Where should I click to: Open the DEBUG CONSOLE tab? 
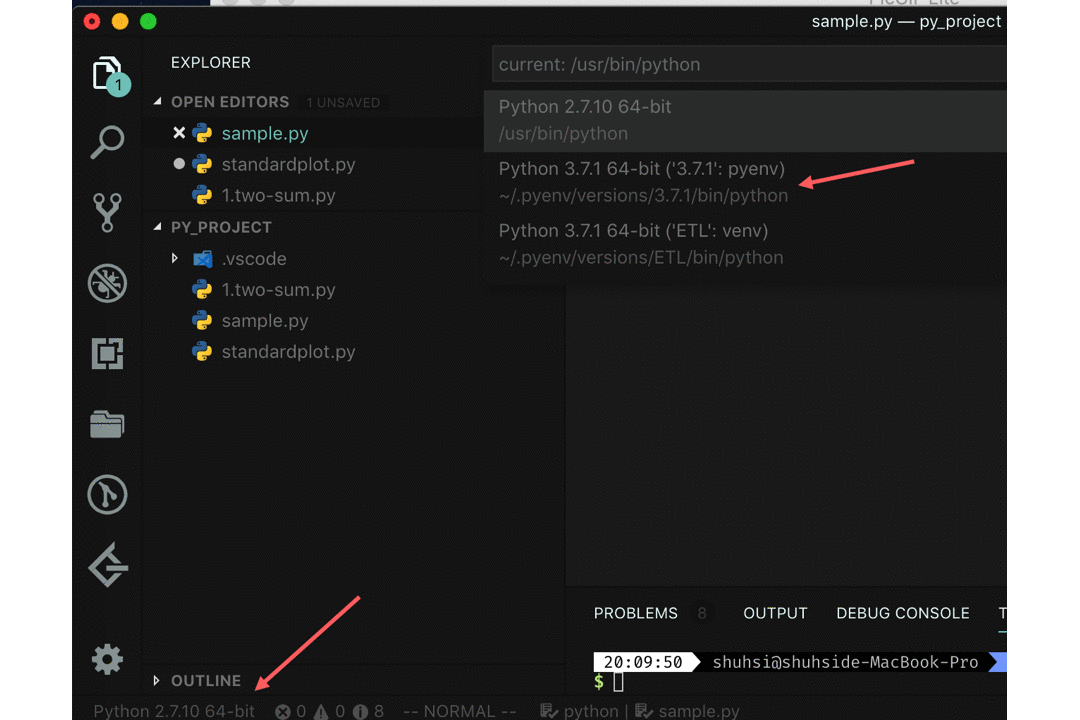click(902, 613)
